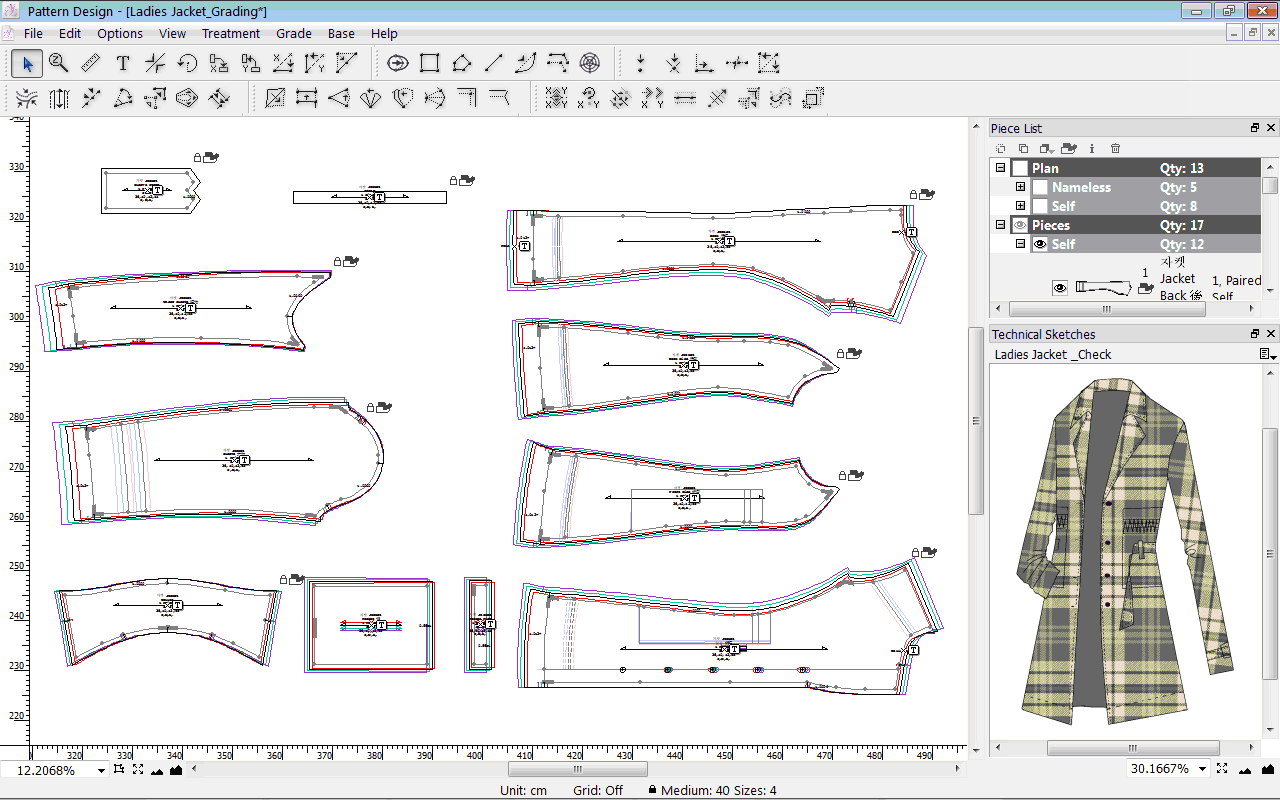Viewport: 1280px width, 800px height.
Task: Click the trash icon in Piece List
Action: [1116, 148]
